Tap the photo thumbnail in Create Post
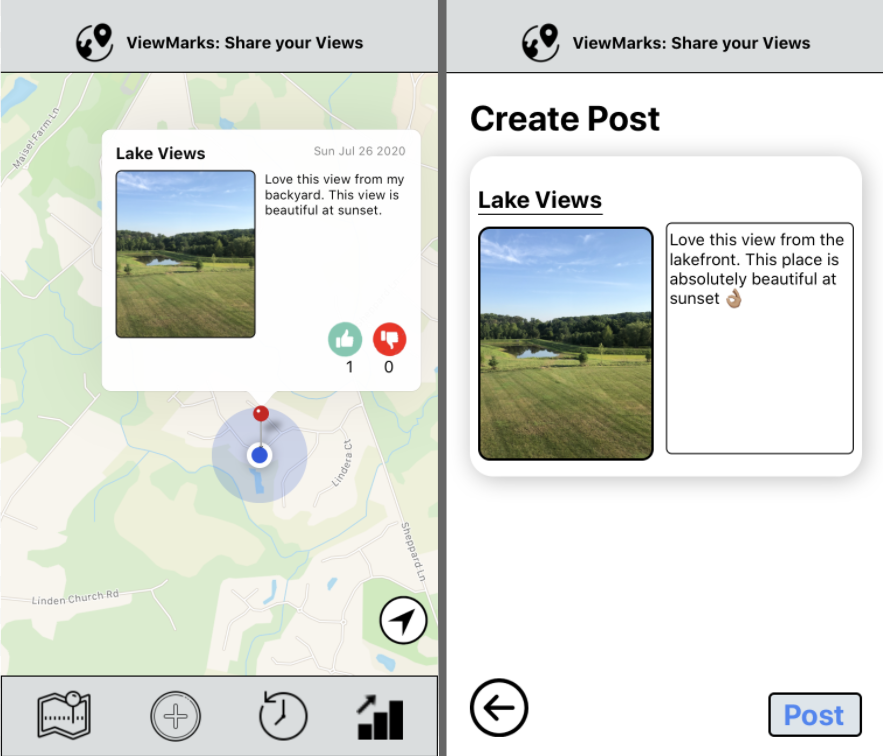This screenshot has height=756, width=883. click(x=566, y=344)
